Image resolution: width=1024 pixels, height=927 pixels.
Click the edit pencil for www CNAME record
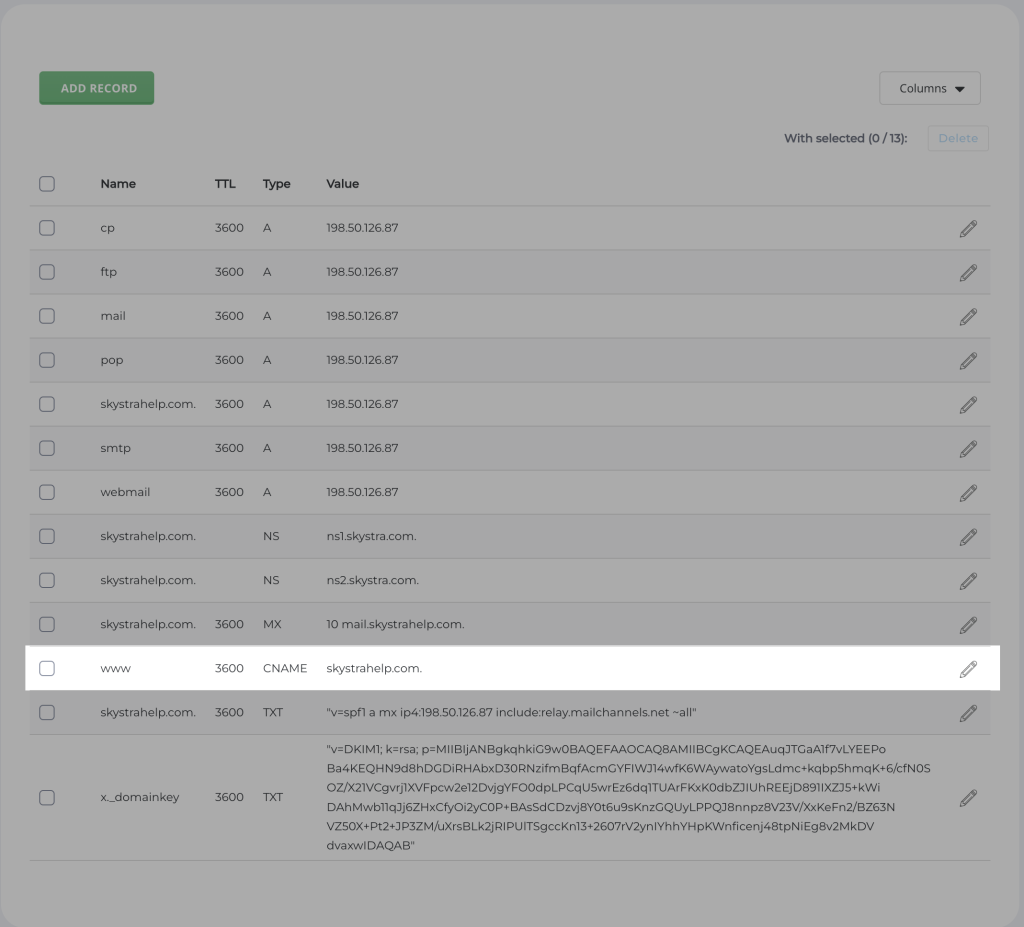[967, 669]
